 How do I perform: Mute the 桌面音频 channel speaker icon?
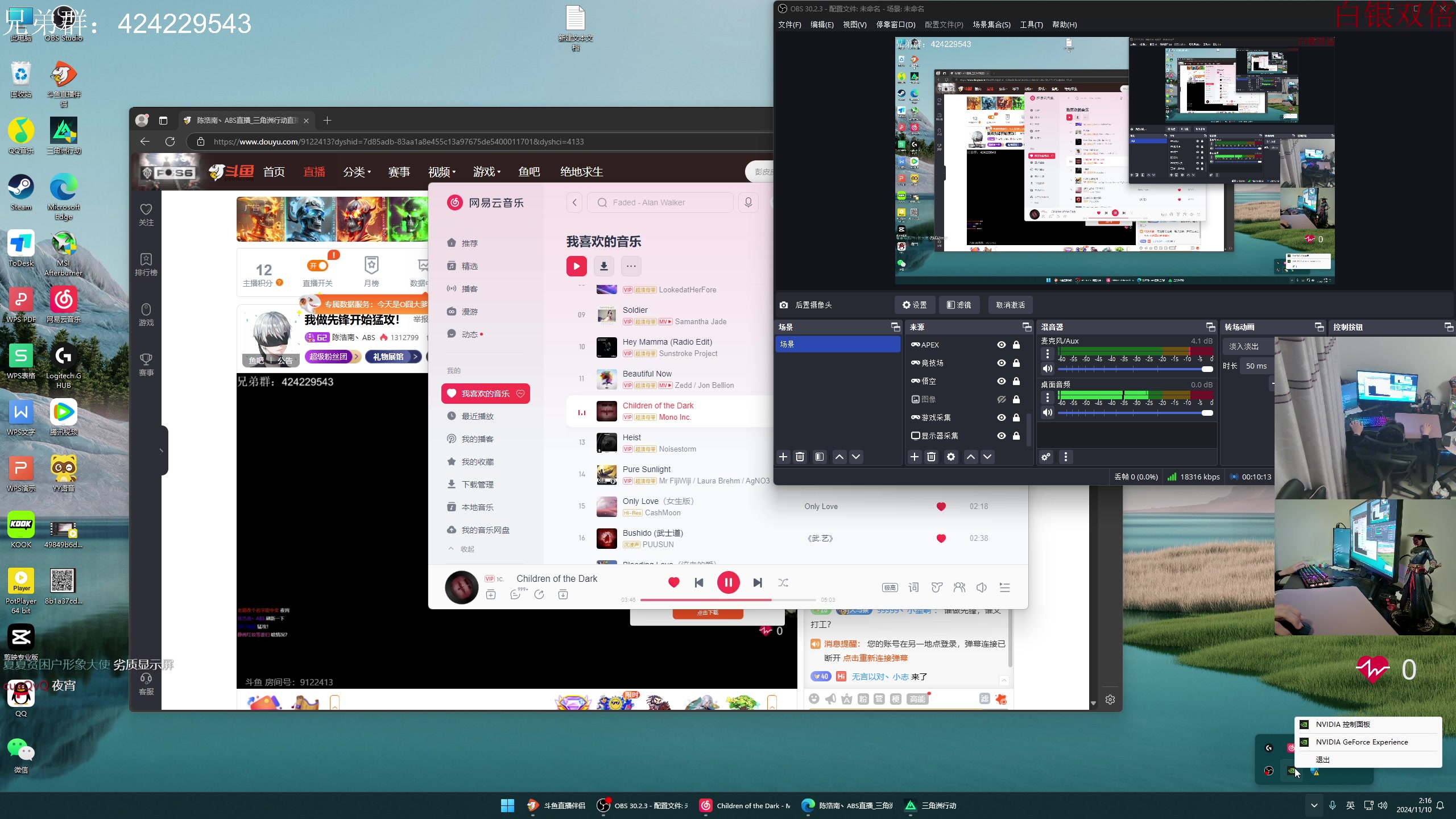tap(1047, 412)
